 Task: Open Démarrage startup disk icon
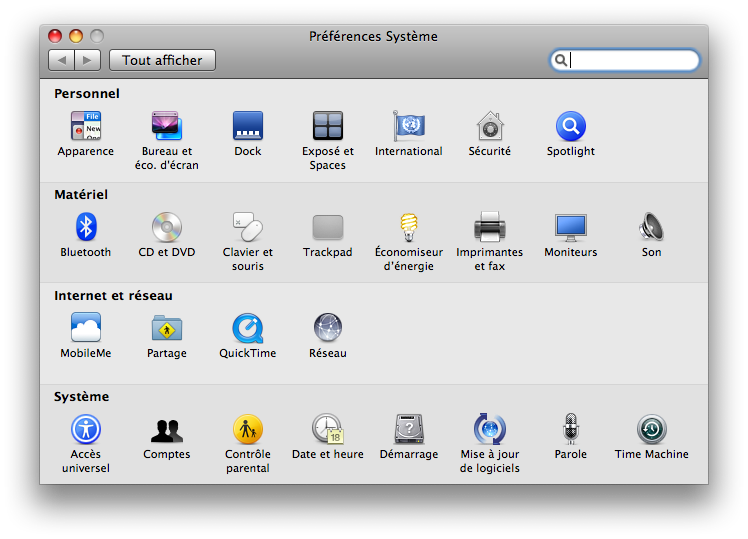click(x=409, y=429)
